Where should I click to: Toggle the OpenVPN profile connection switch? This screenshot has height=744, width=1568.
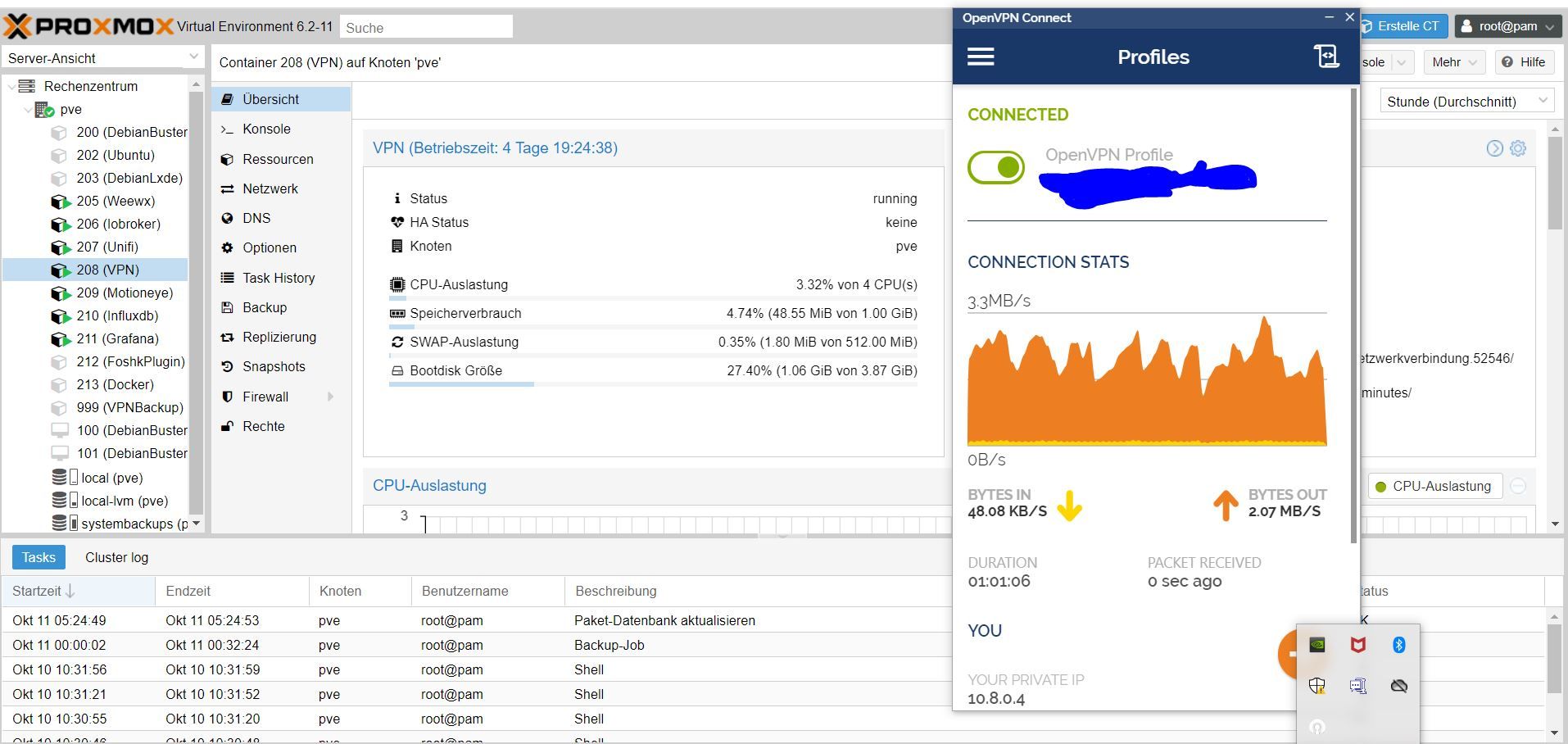pos(996,167)
